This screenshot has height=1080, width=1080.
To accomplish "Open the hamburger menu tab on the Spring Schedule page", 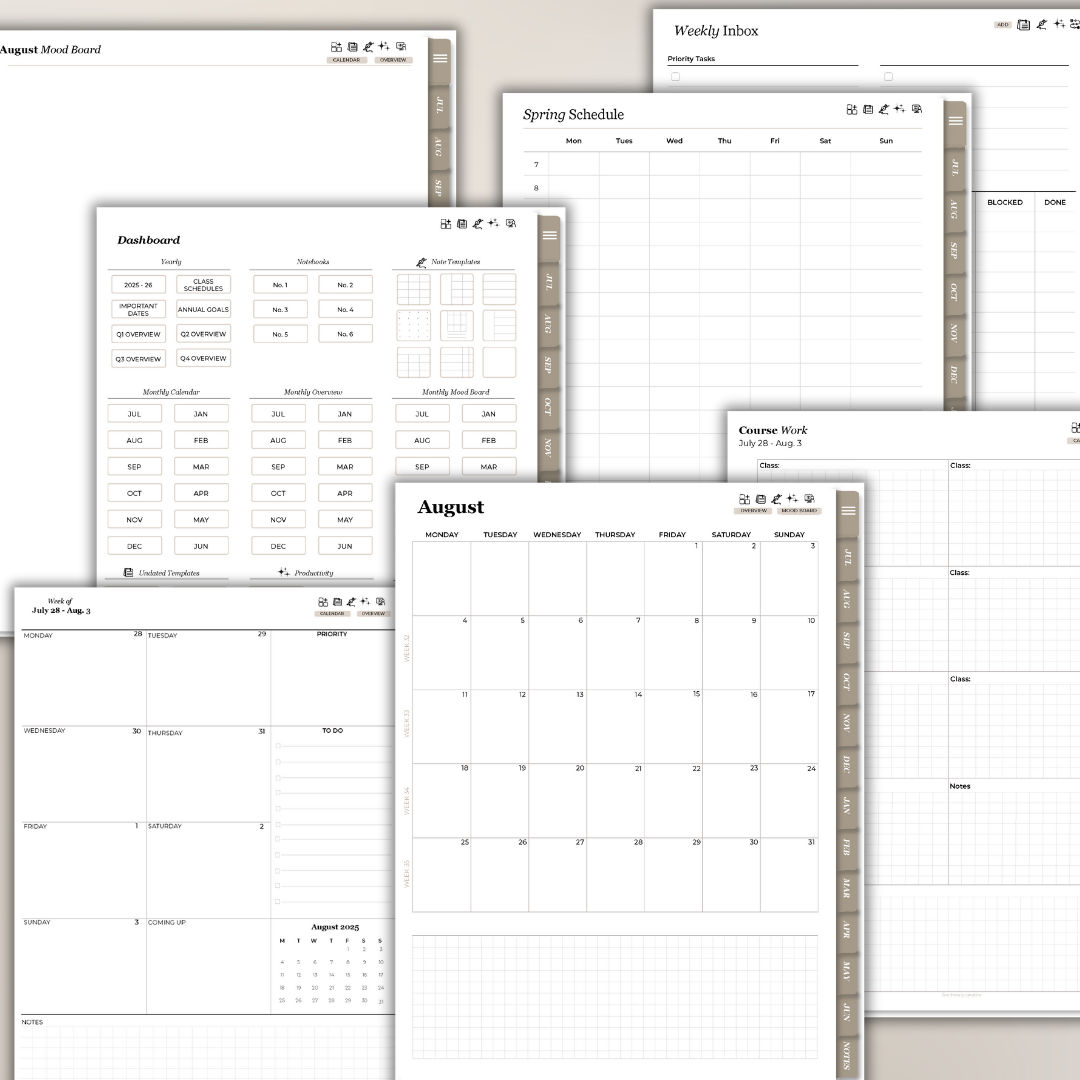I will tap(955, 121).
